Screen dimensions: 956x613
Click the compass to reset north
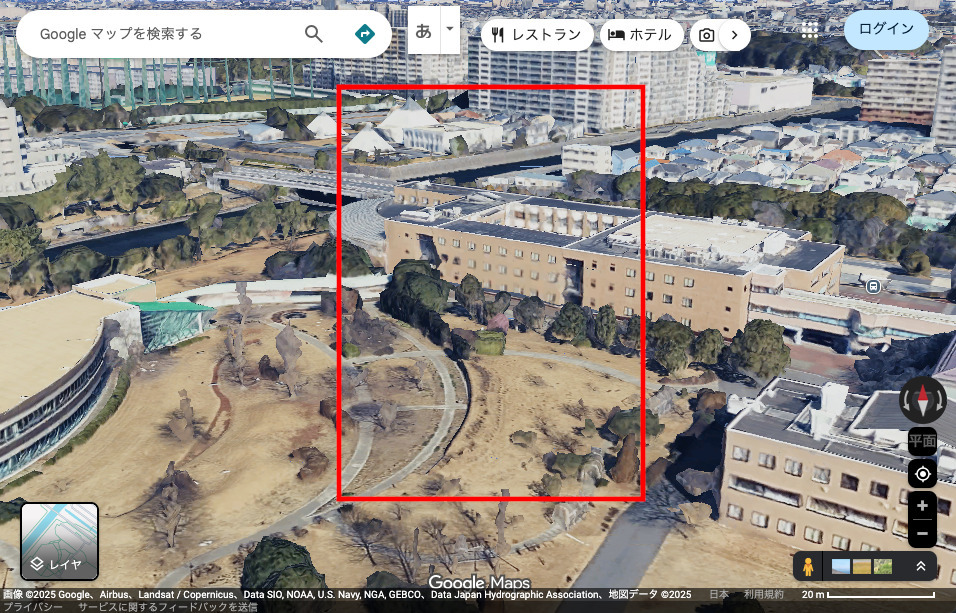coord(922,400)
